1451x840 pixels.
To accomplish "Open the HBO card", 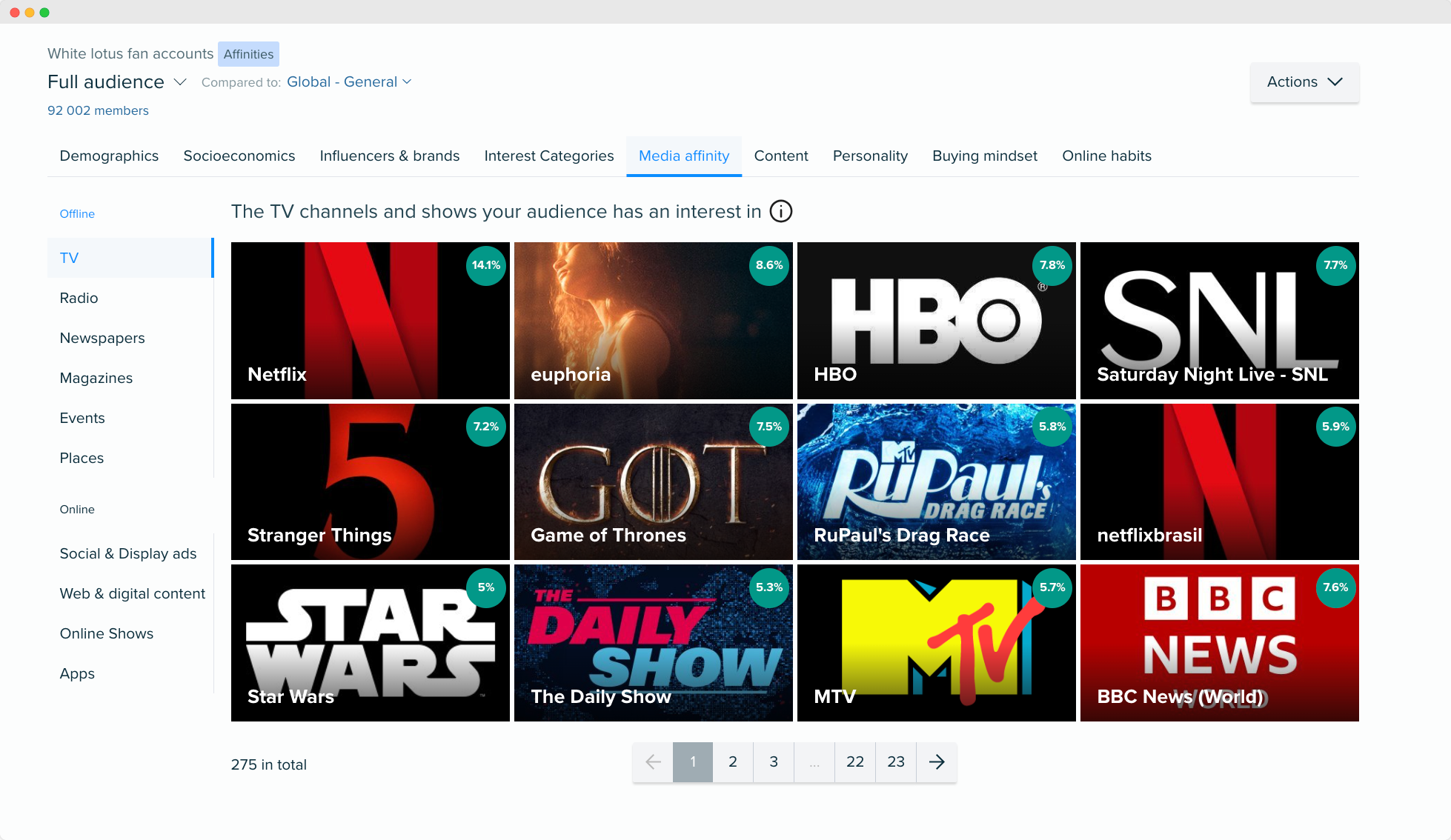I will coord(937,321).
